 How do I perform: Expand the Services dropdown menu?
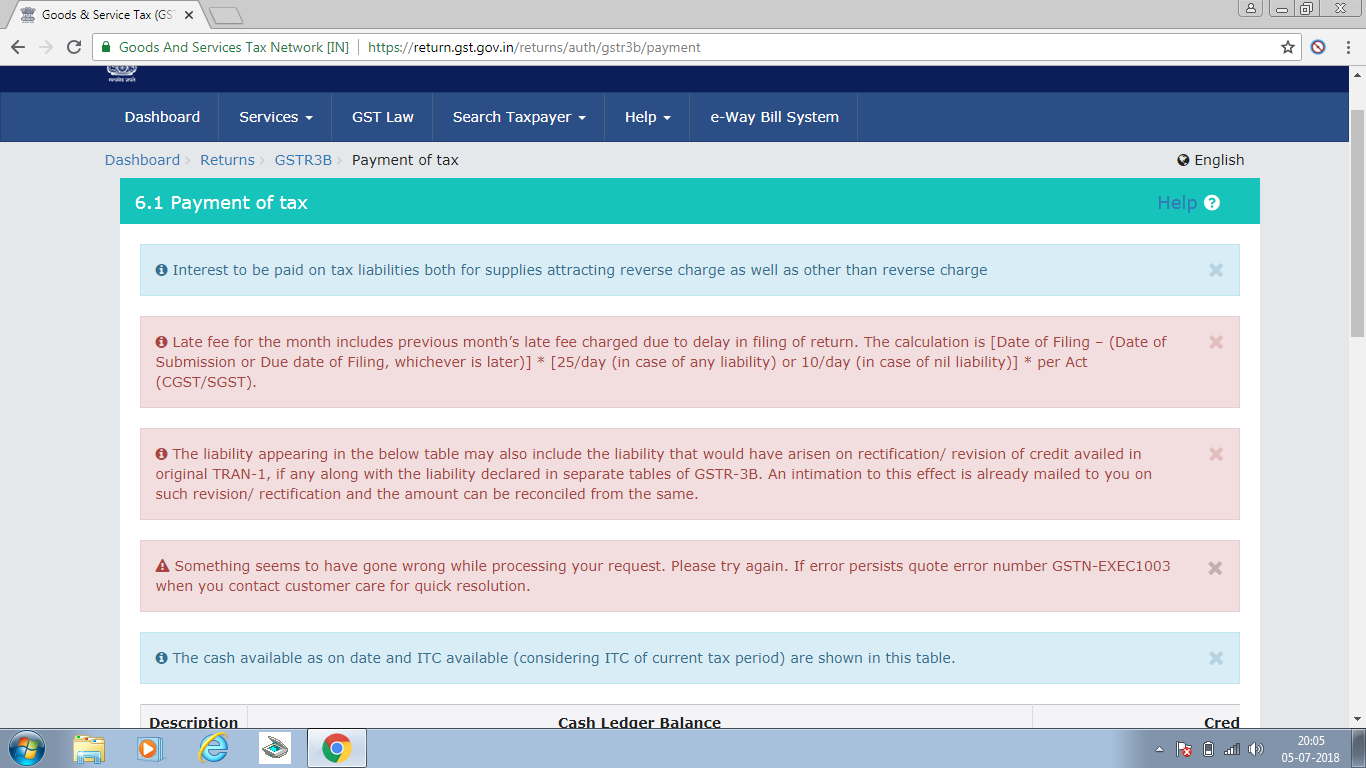pyautogui.click(x=276, y=117)
